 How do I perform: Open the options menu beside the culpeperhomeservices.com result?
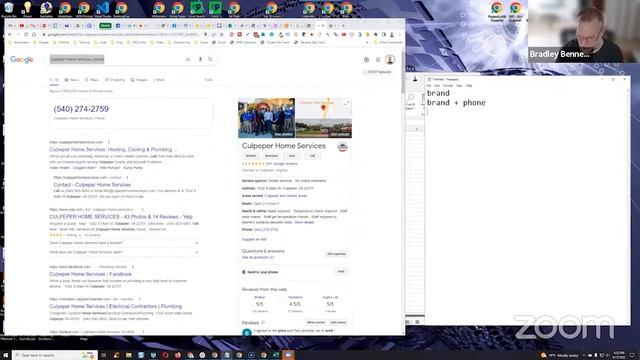coord(109,142)
